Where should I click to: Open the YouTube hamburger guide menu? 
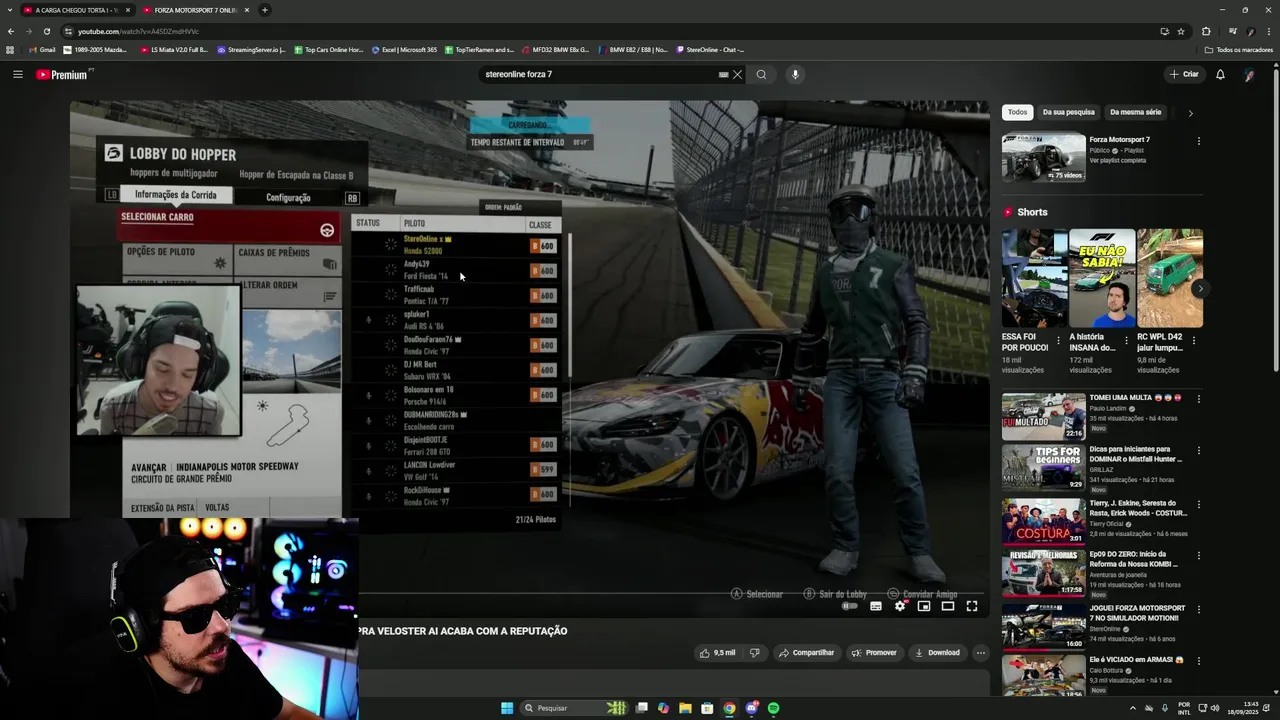(17, 74)
